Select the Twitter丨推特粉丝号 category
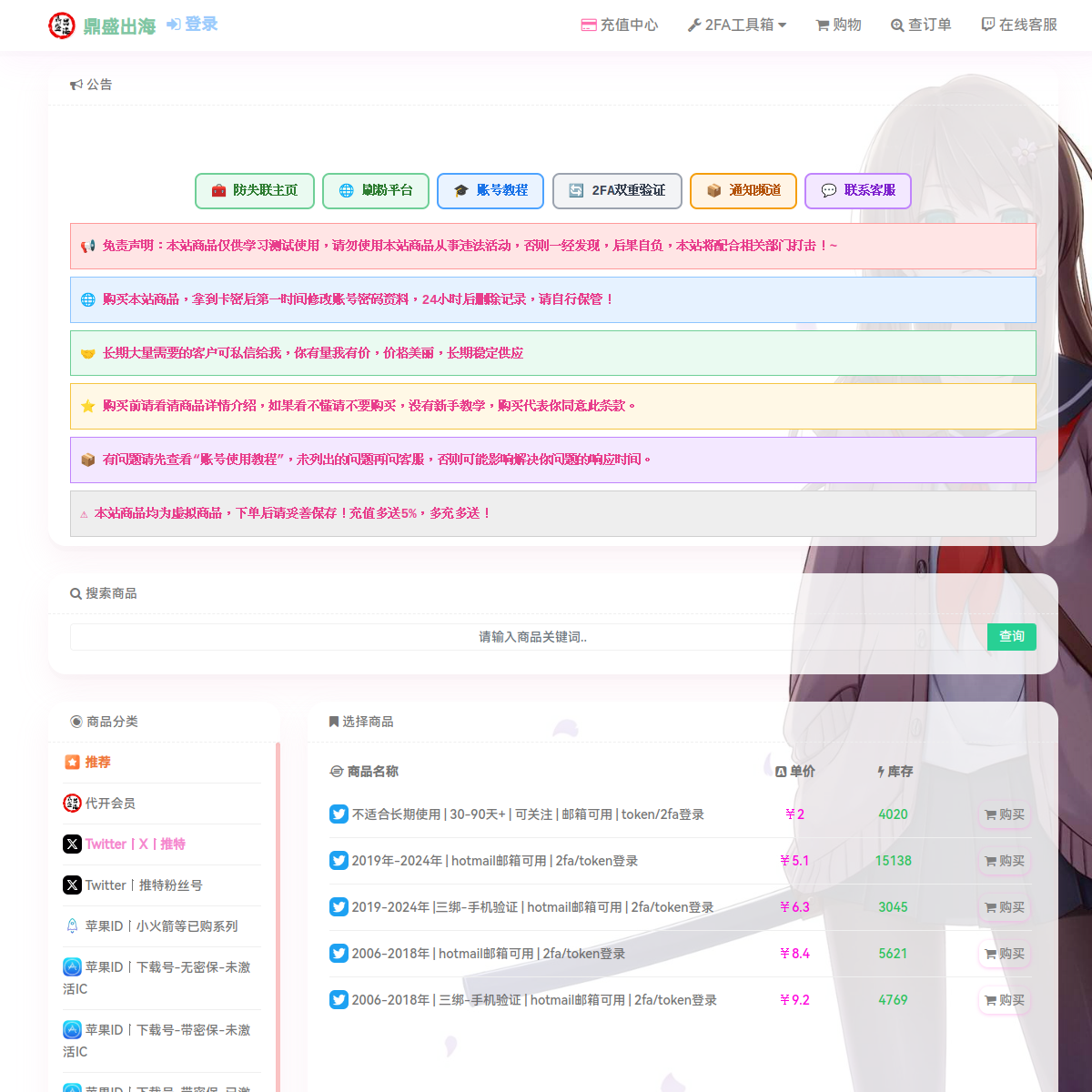The image size is (1092, 1092). pyautogui.click(x=162, y=885)
